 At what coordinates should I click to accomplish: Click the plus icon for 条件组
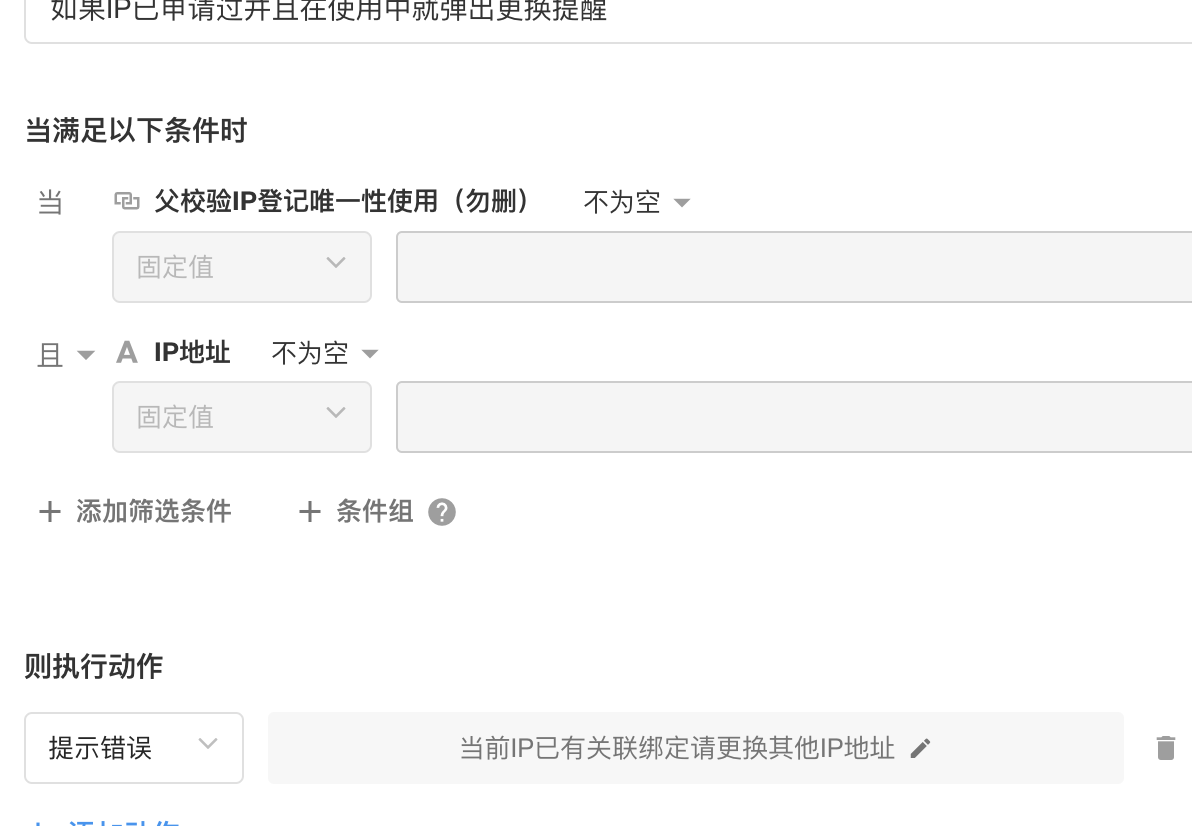pos(310,512)
